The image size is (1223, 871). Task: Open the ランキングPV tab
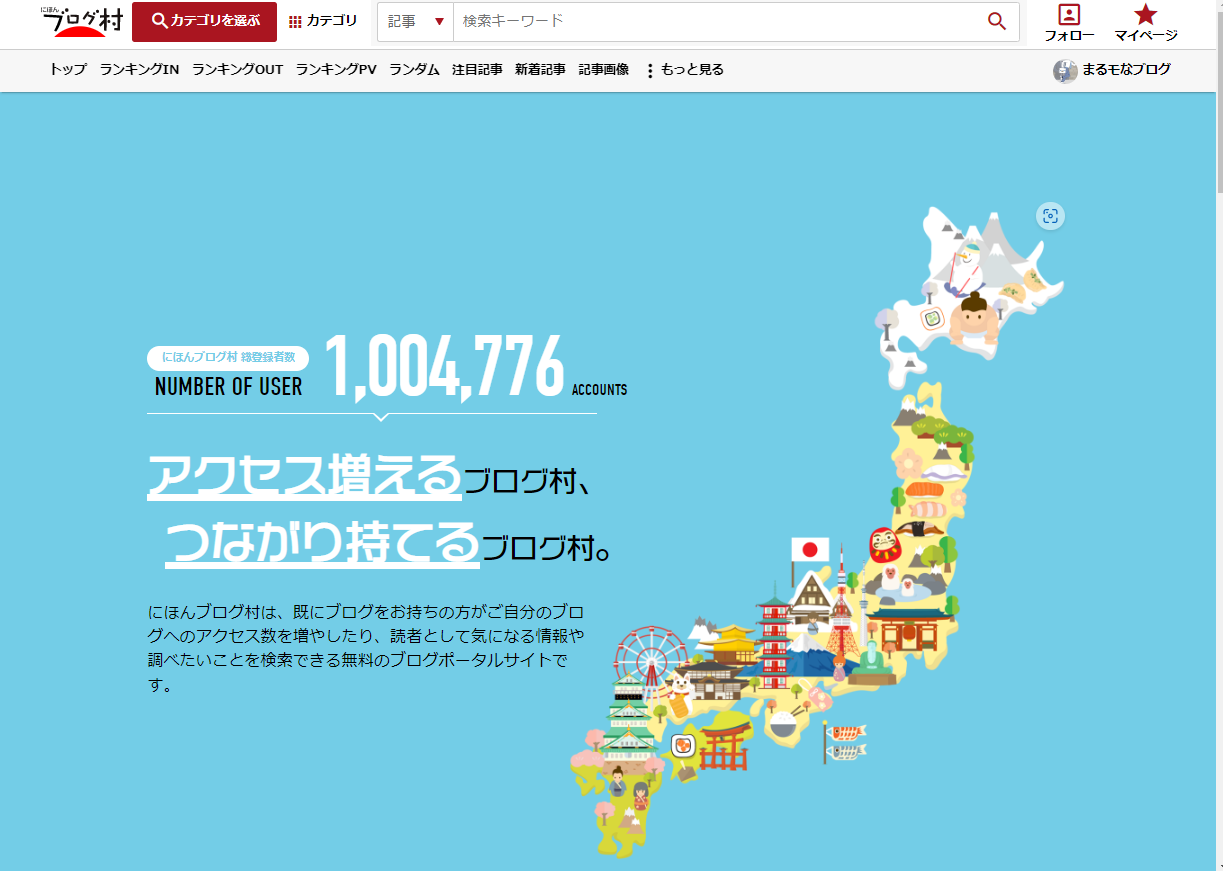coord(336,70)
